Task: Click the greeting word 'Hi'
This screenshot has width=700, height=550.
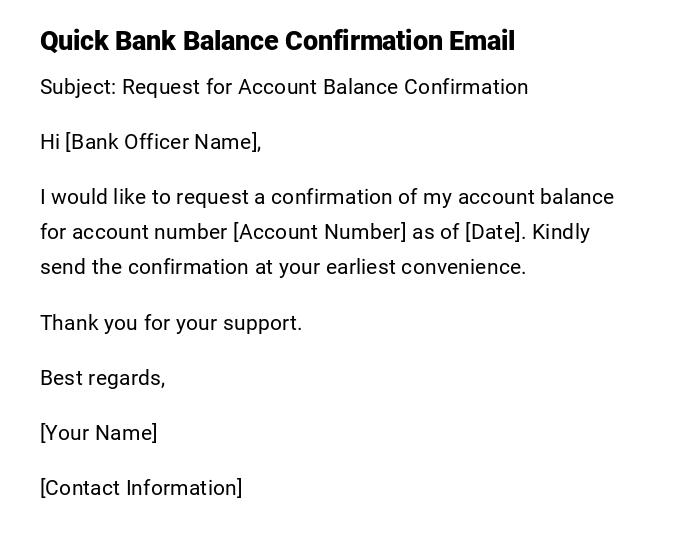Action: (x=50, y=142)
